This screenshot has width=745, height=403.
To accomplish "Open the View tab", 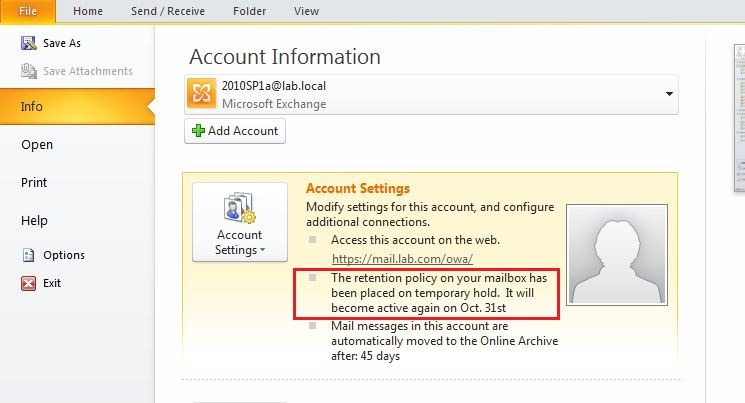I will (x=306, y=11).
